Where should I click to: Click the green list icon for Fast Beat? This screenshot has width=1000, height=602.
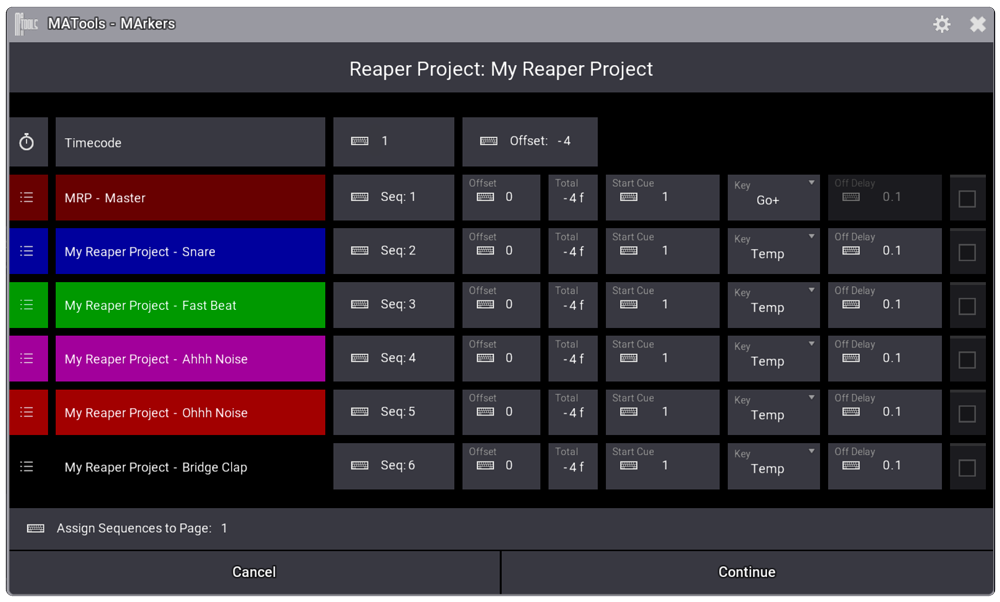26,305
